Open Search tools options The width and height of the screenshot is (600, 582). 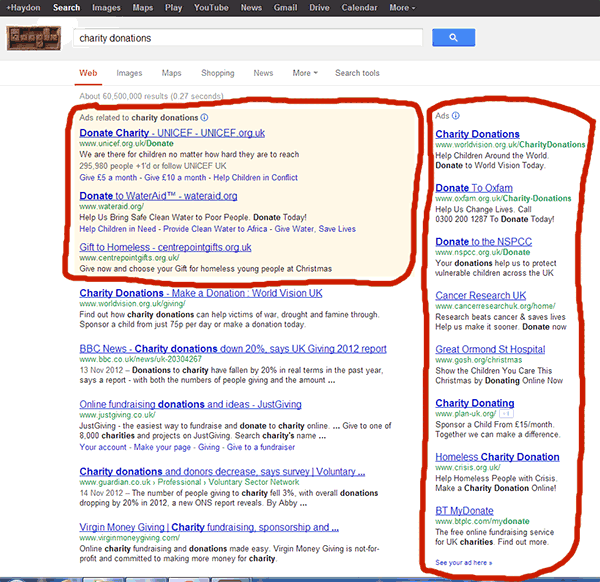point(357,73)
